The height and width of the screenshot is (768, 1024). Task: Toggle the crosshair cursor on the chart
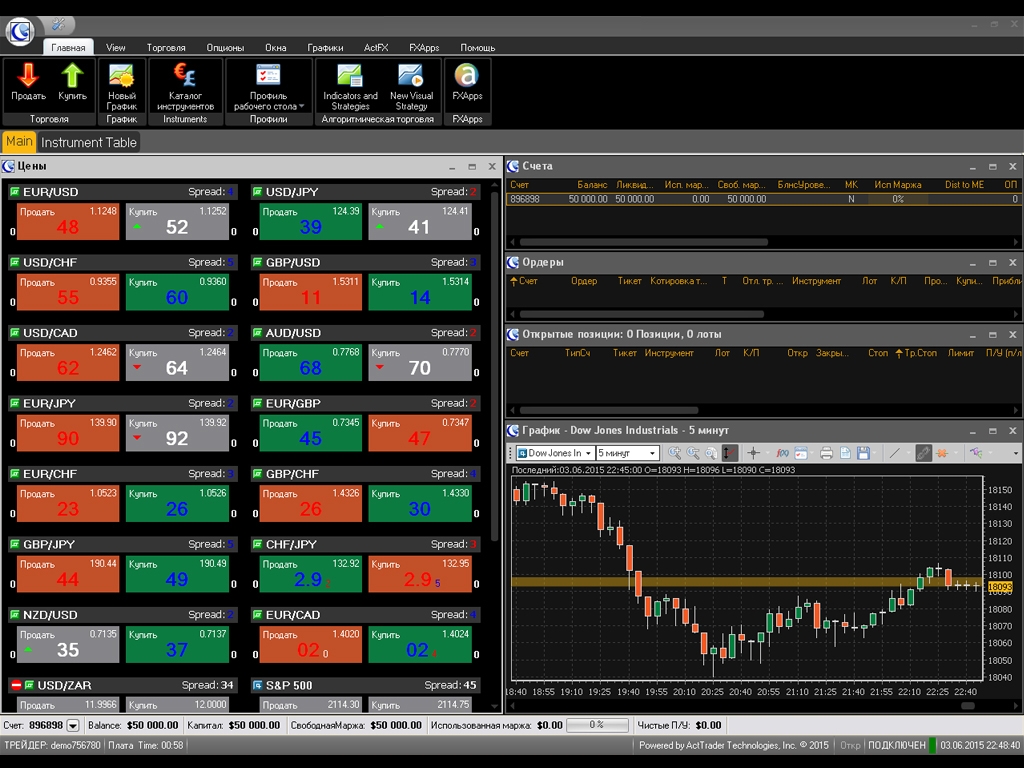click(x=755, y=453)
